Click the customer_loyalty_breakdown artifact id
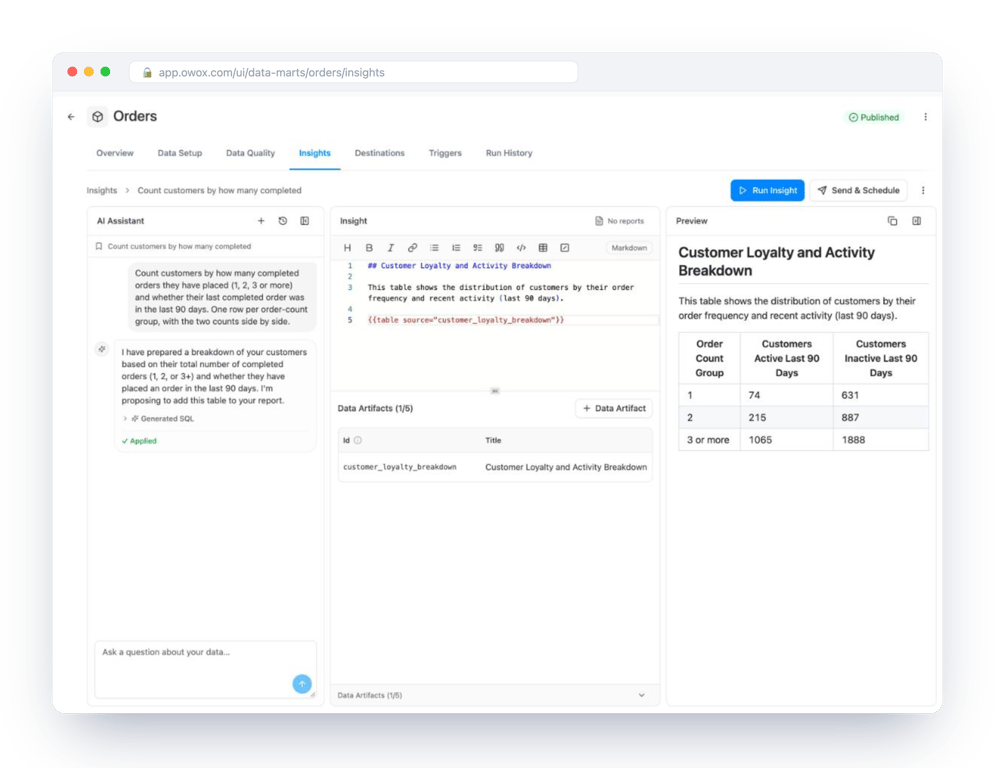The width and height of the screenshot is (995, 768). coord(400,467)
